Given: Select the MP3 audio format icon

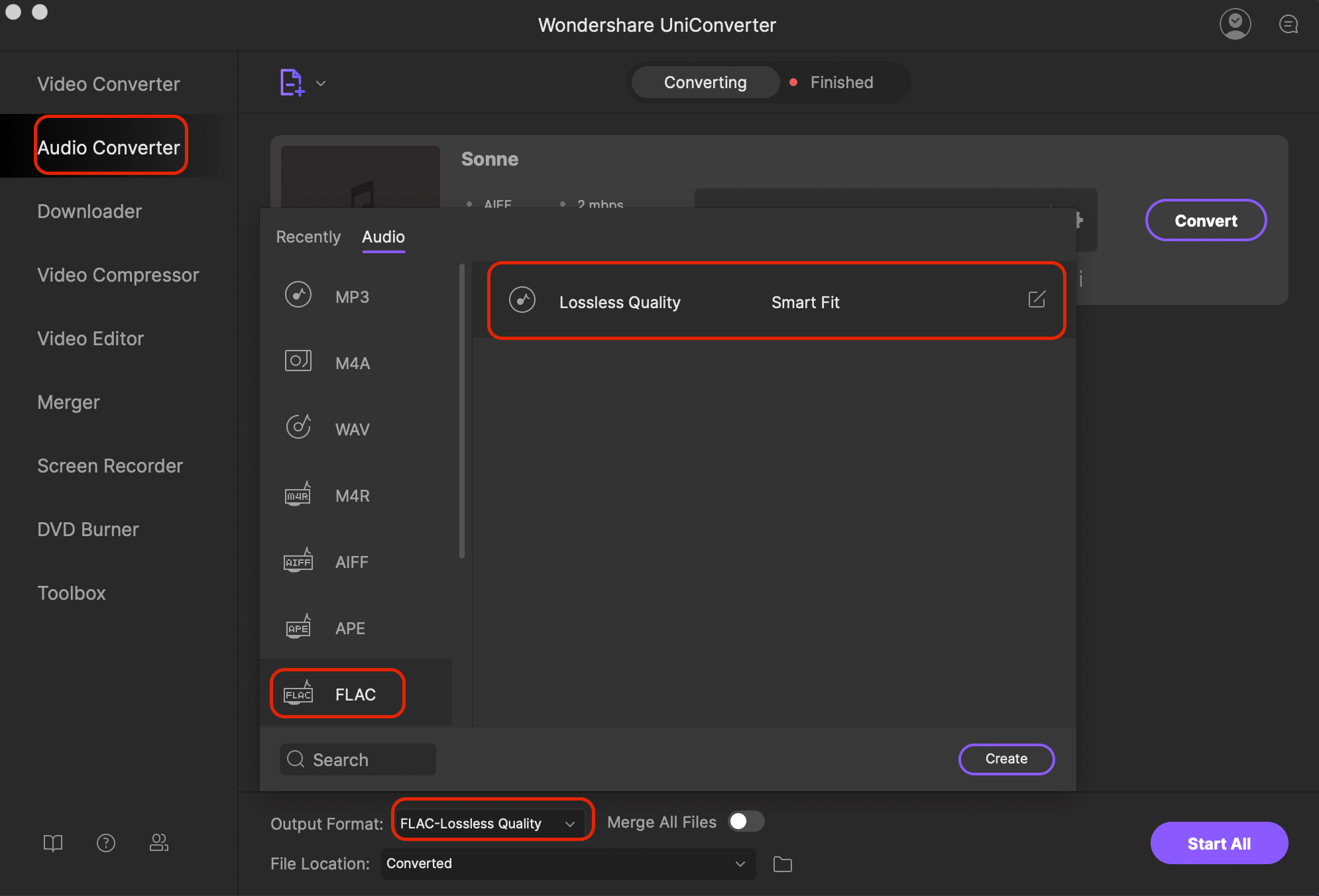Looking at the screenshot, I should click(298, 295).
